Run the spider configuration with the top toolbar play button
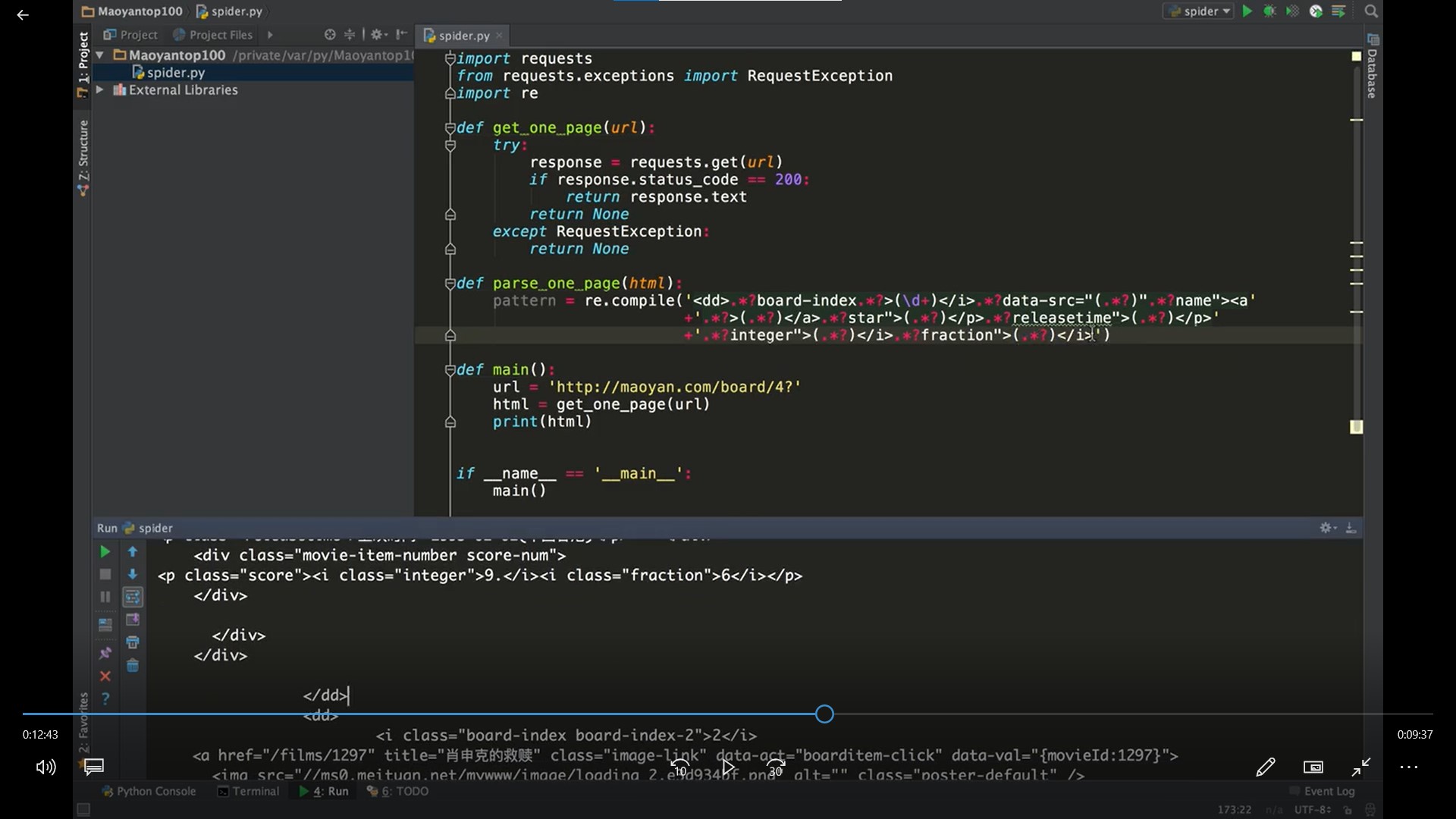The height and width of the screenshot is (819, 1456). point(1247,11)
